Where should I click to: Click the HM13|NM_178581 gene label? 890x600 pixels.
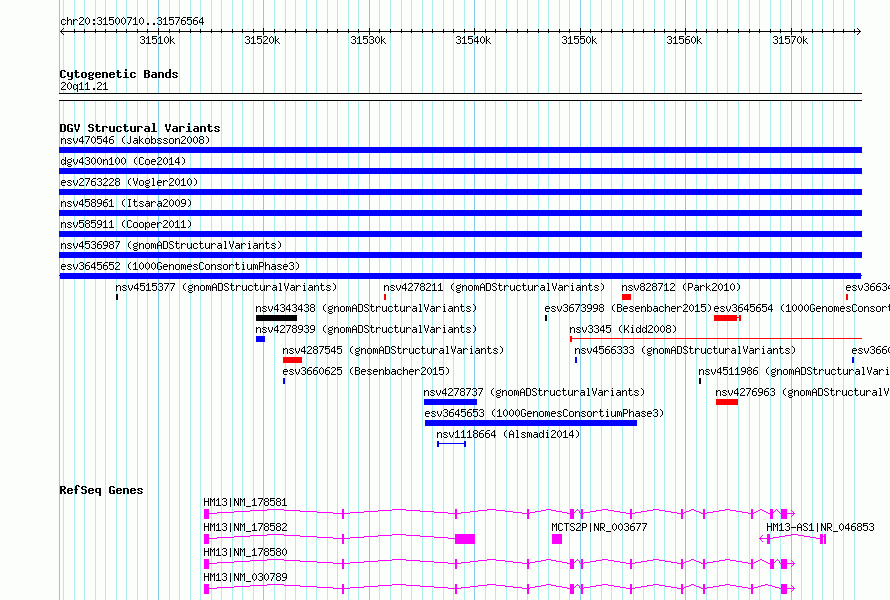coord(245,502)
